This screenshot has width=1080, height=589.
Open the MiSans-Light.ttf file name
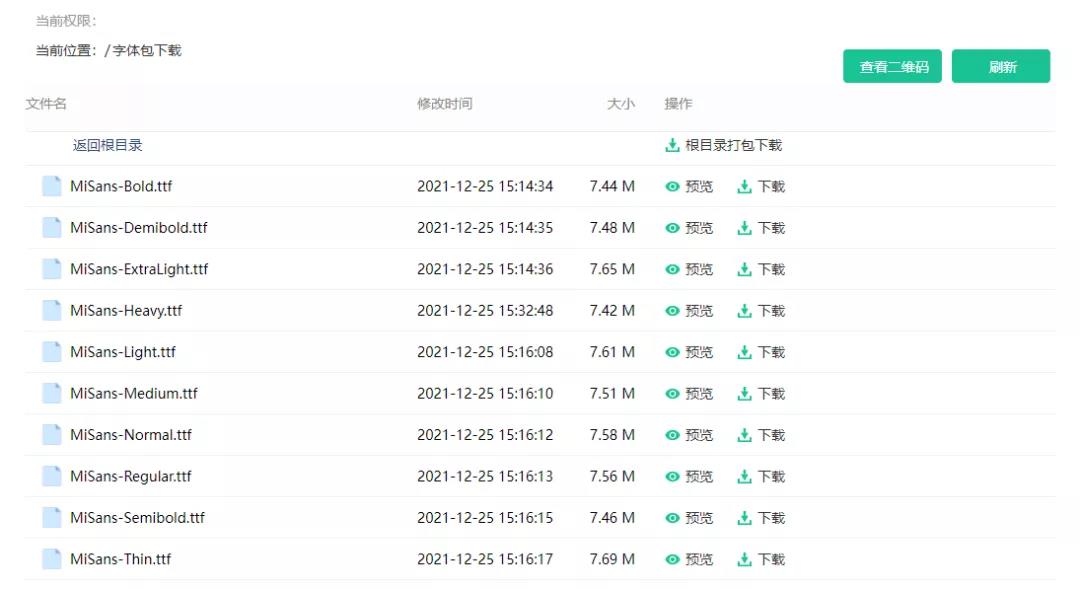point(123,352)
